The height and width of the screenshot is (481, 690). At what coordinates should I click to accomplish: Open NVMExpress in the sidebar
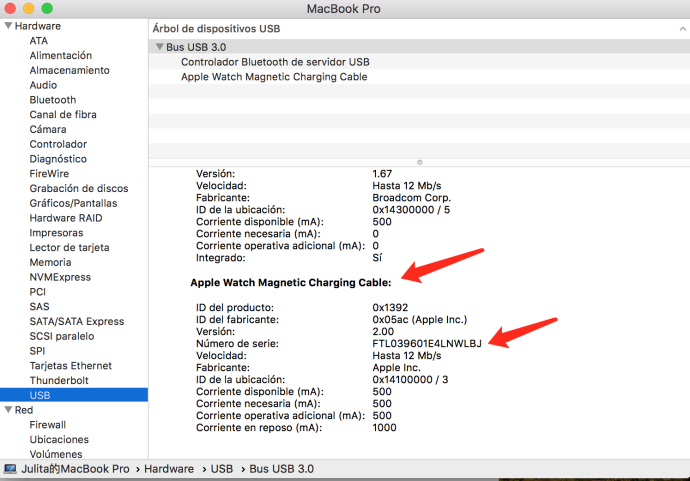[x=60, y=277]
